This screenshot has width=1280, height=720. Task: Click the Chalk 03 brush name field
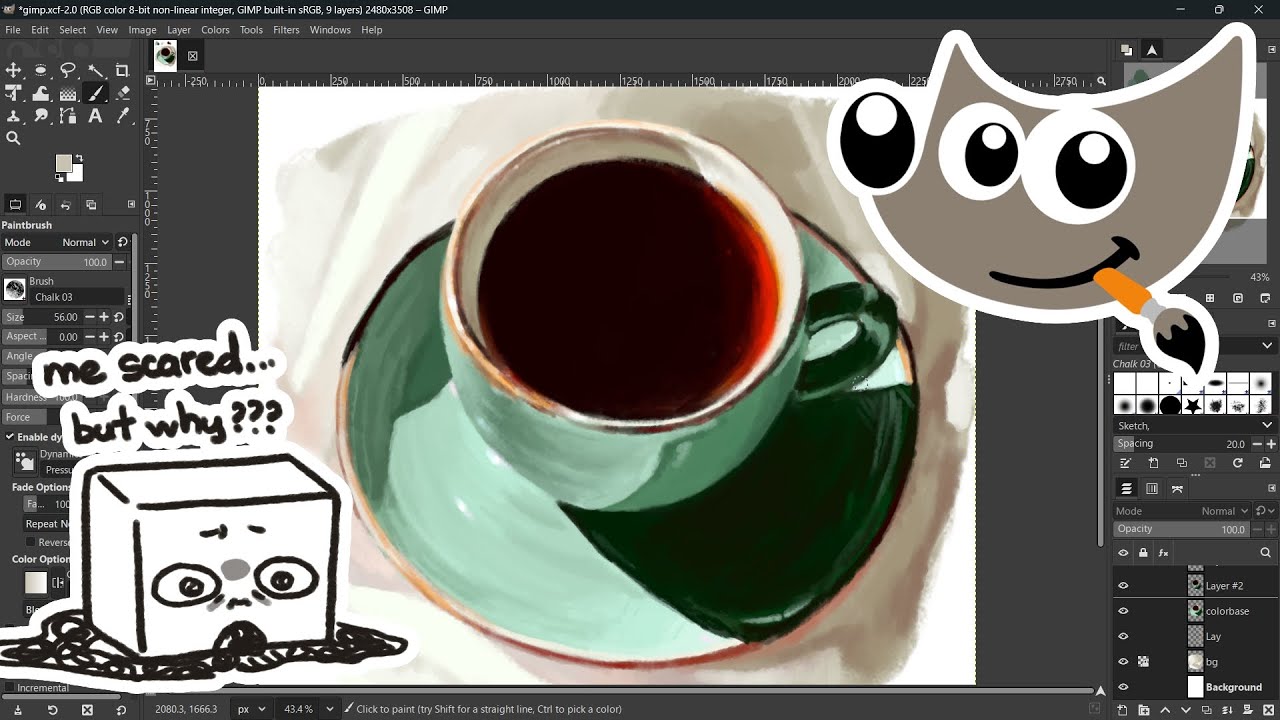pyautogui.click(x=79, y=297)
